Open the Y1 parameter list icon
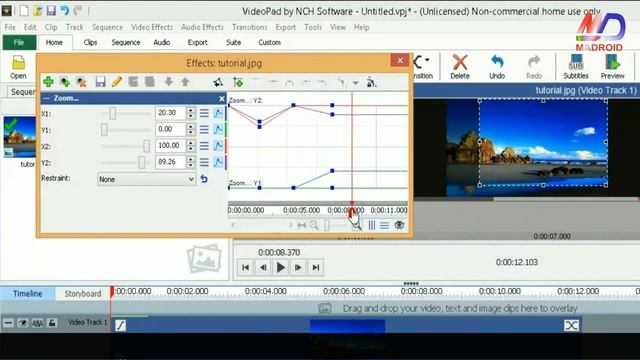The image size is (640, 360). [x=204, y=130]
